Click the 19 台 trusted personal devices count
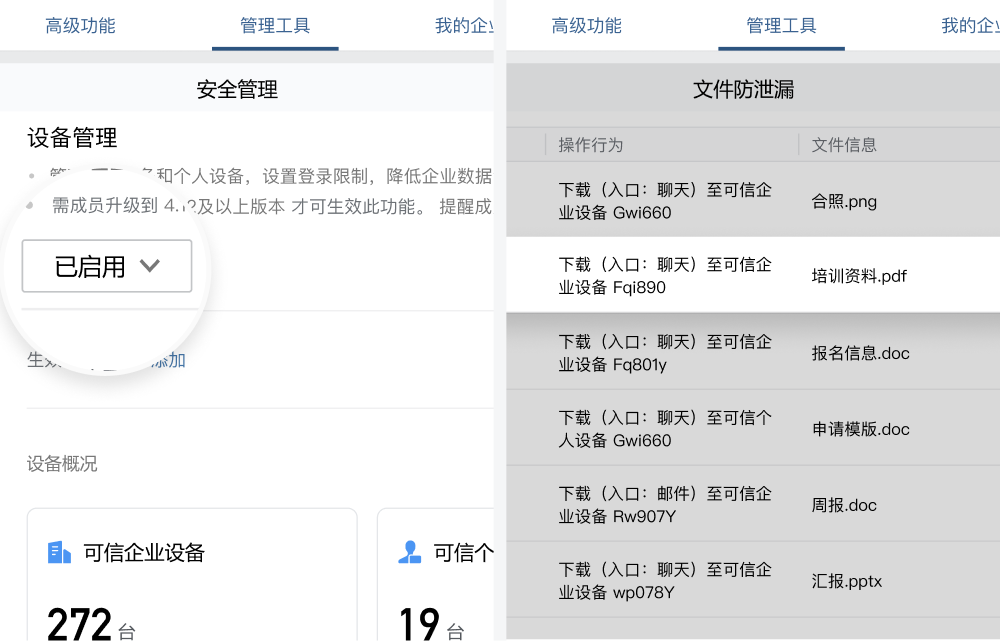Screen dimensions: 1000x641 (x=432, y=624)
